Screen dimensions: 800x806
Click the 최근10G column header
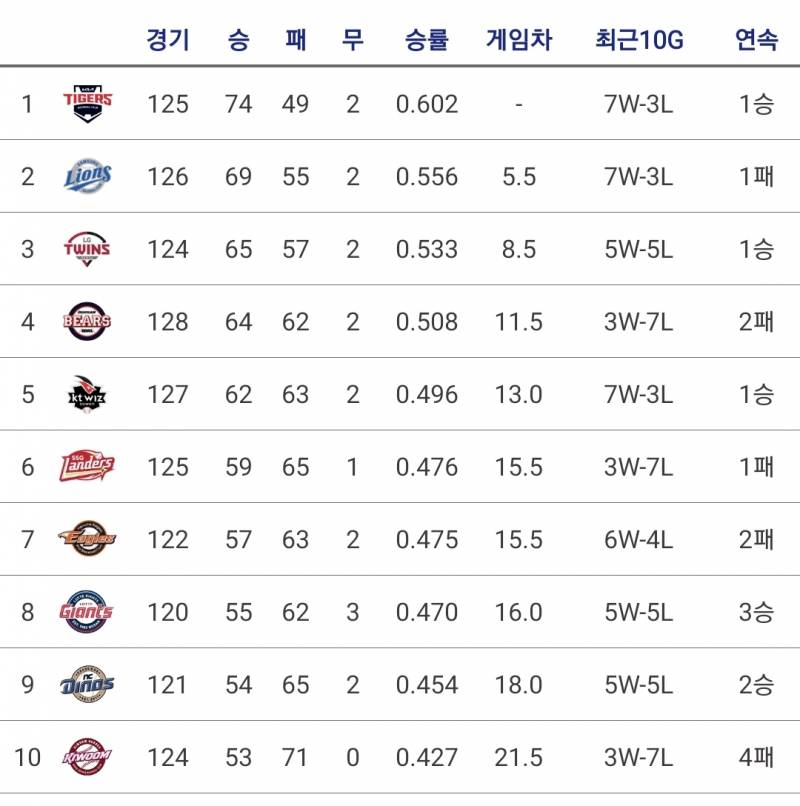(639, 40)
